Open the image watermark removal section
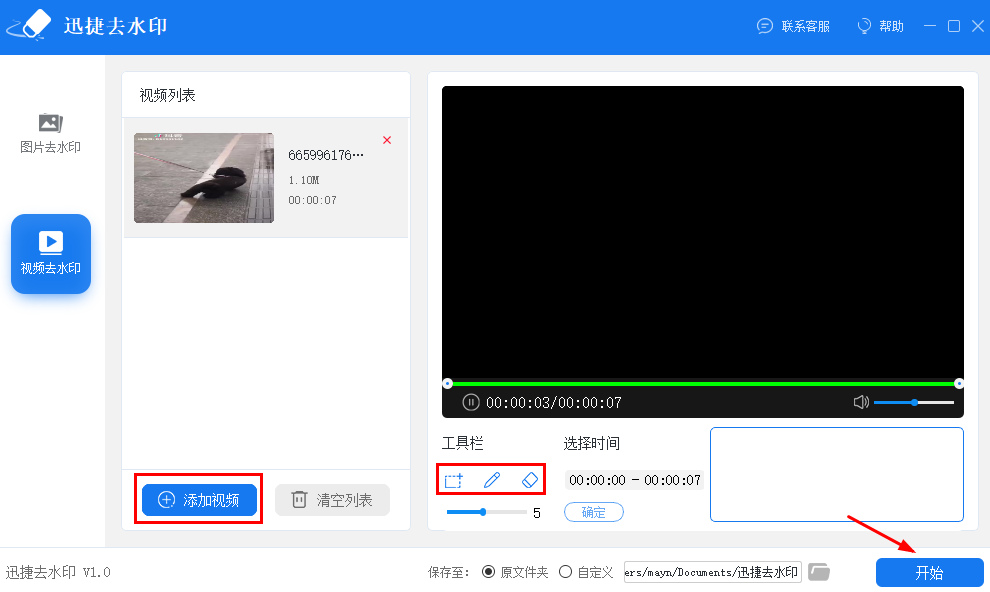Screen dimensions: 990x592 click(51, 133)
